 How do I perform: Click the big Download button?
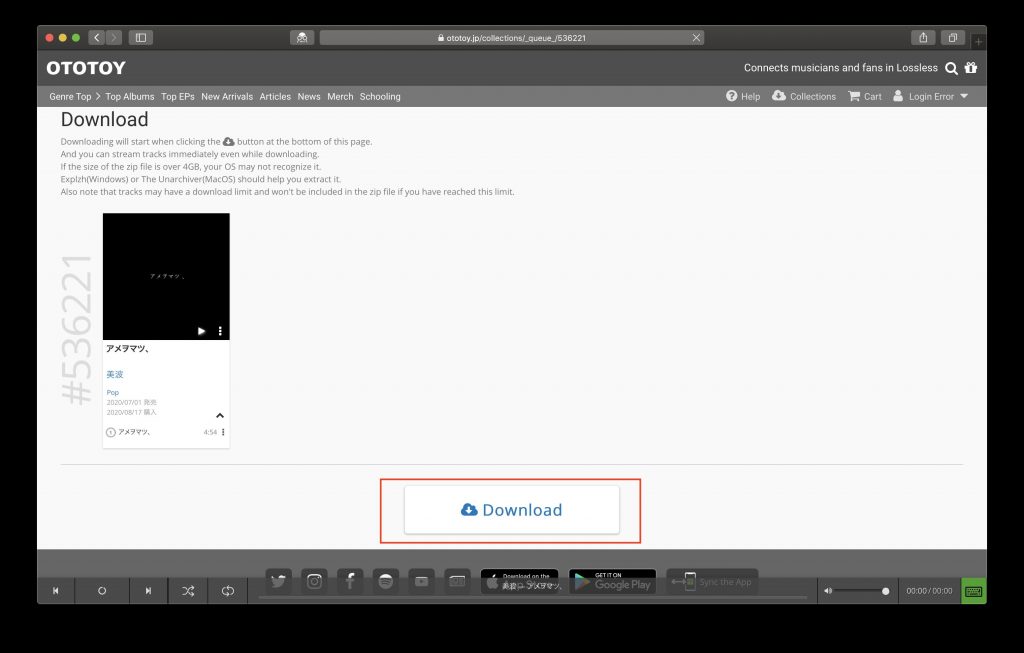(x=511, y=510)
